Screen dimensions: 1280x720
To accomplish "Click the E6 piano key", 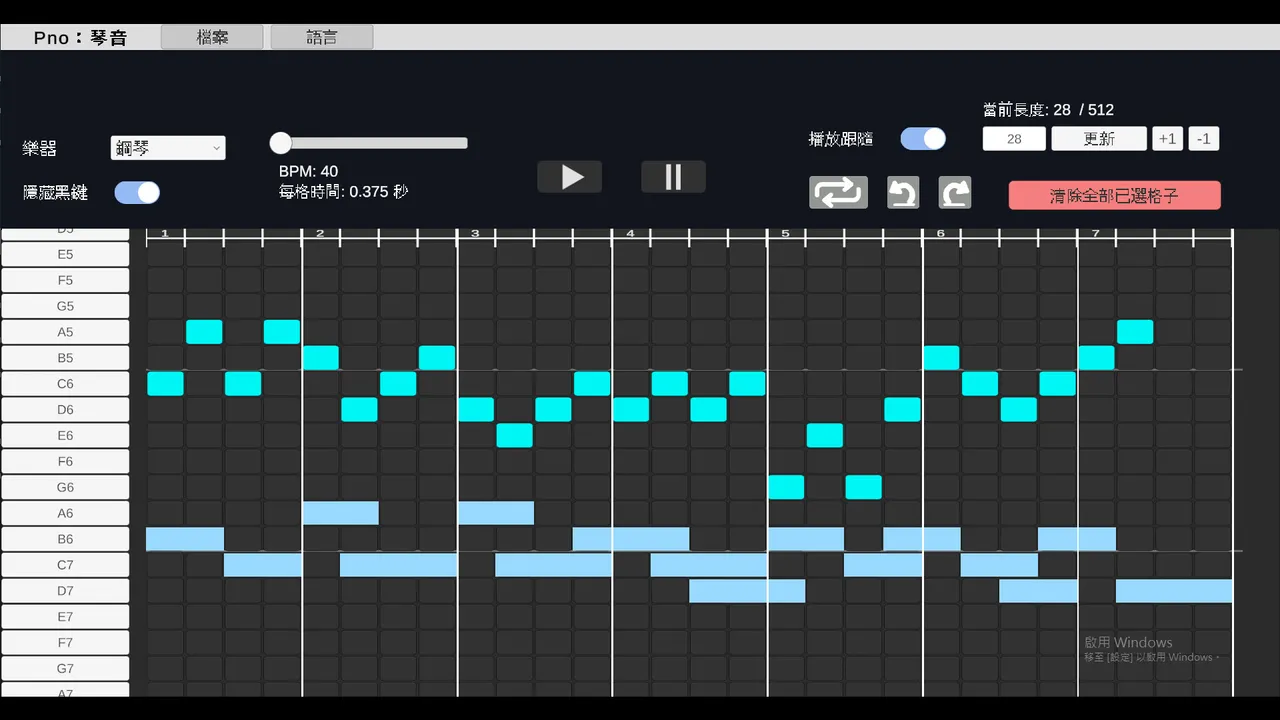I will pyautogui.click(x=65, y=436).
